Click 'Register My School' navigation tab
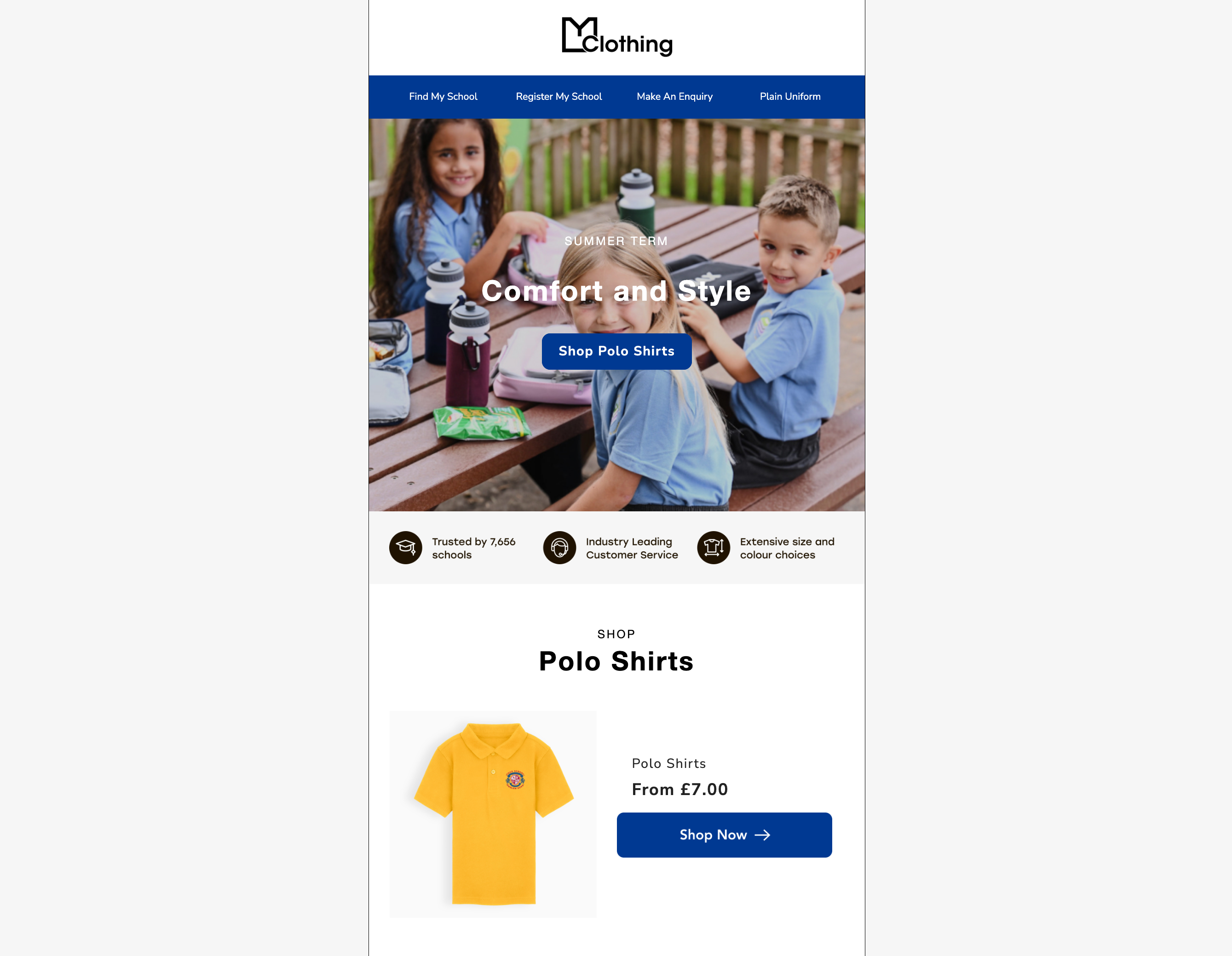The height and width of the screenshot is (956, 1232). click(558, 97)
